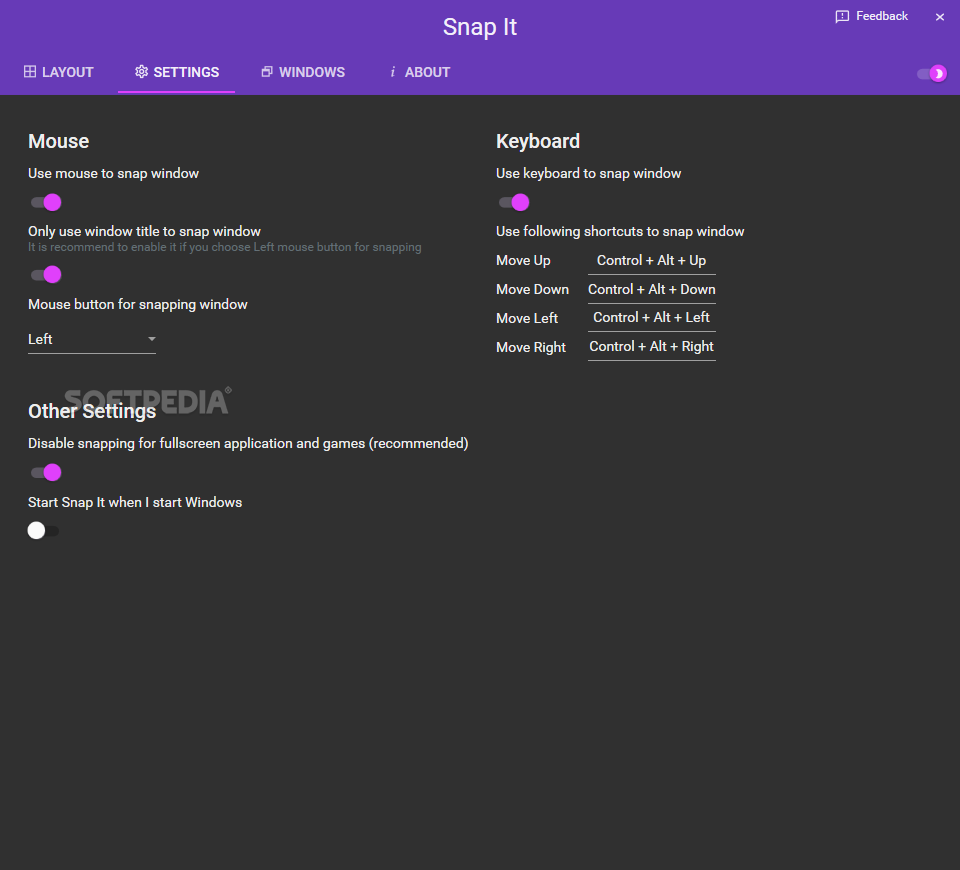Click "Use following shortcuts to snap window" text
This screenshot has height=870, width=960.
(620, 231)
